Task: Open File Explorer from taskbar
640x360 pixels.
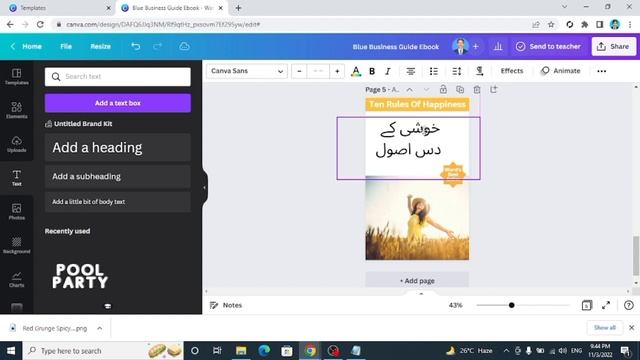Action: [x=241, y=351]
